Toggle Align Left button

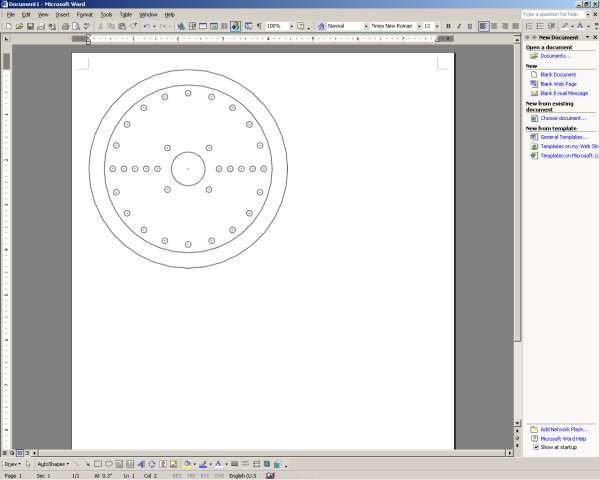click(483, 26)
